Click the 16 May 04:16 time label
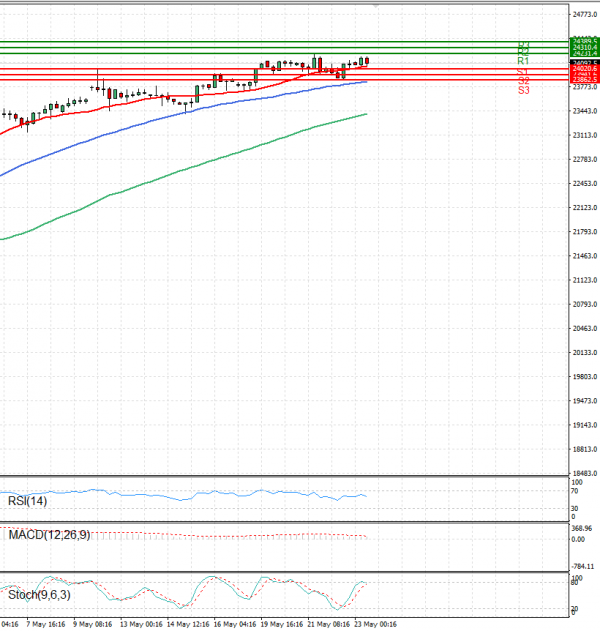Image resolution: width=600 pixels, height=631 pixels. point(235,625)
